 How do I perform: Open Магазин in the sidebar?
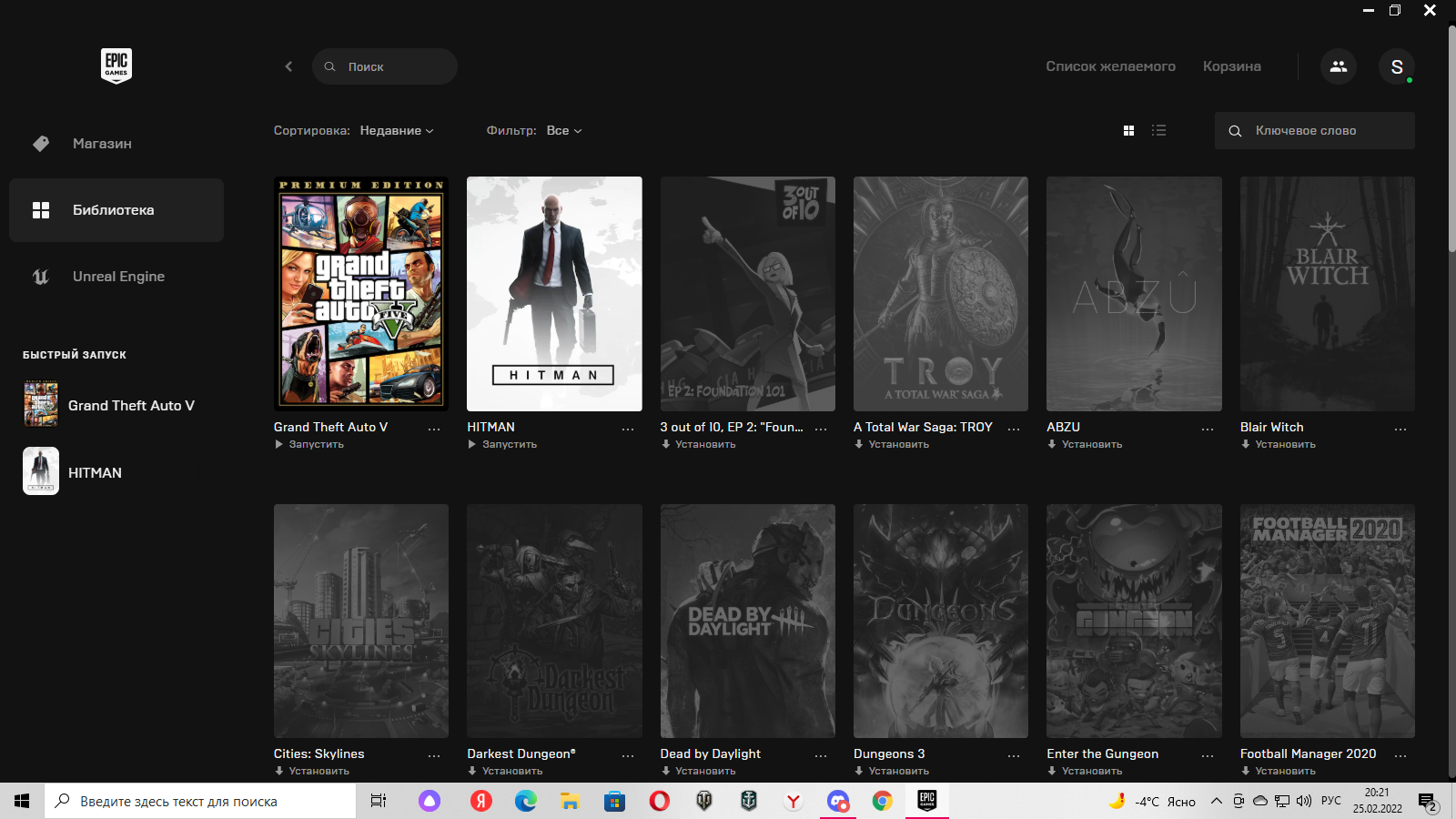tap(116, 144)
